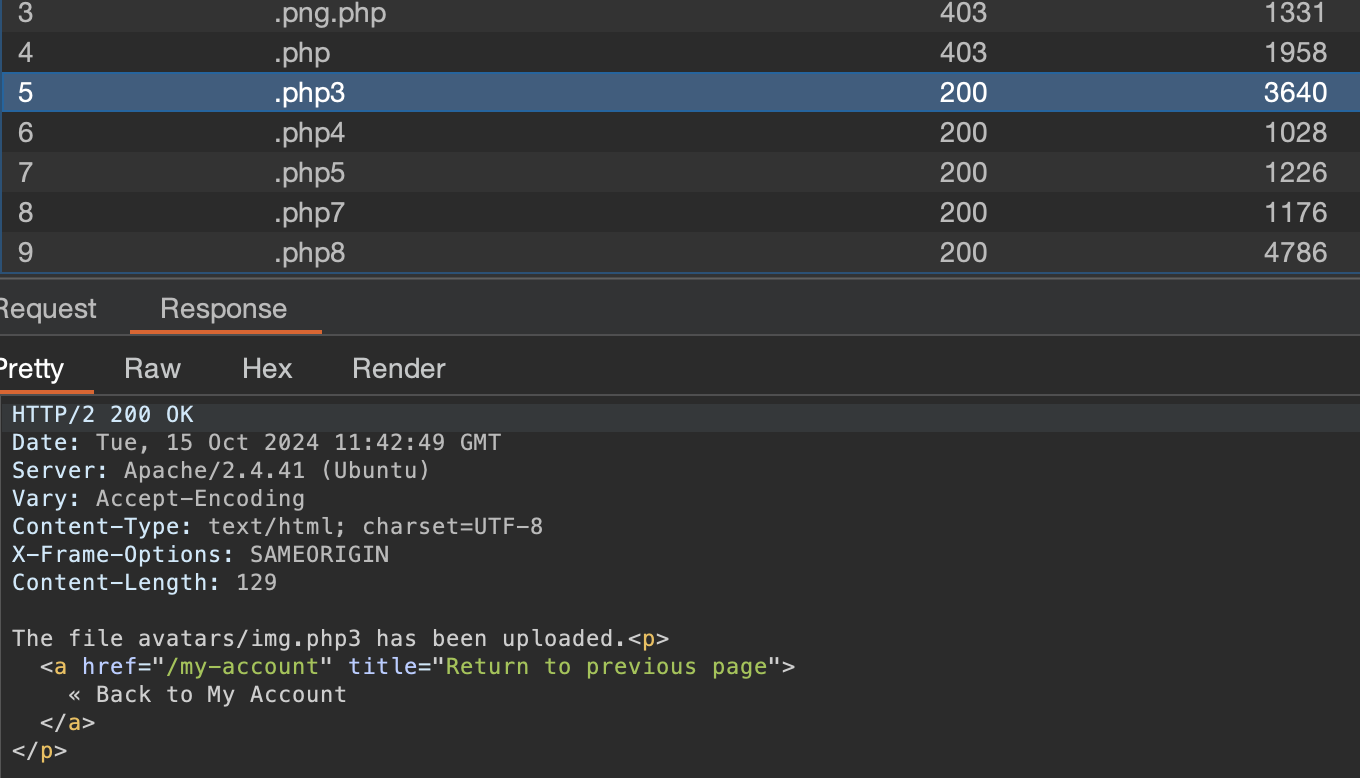The image size is (1360, 778).
Task: Switch to the Raw view tab
Action: [x=152, y=369]
